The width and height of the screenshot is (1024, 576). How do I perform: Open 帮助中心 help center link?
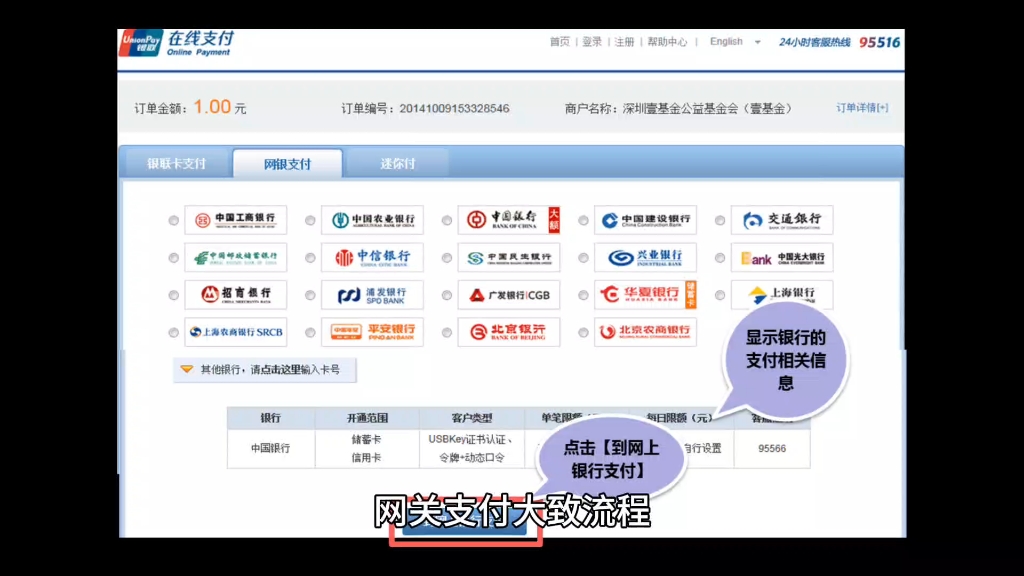(667, 42)
